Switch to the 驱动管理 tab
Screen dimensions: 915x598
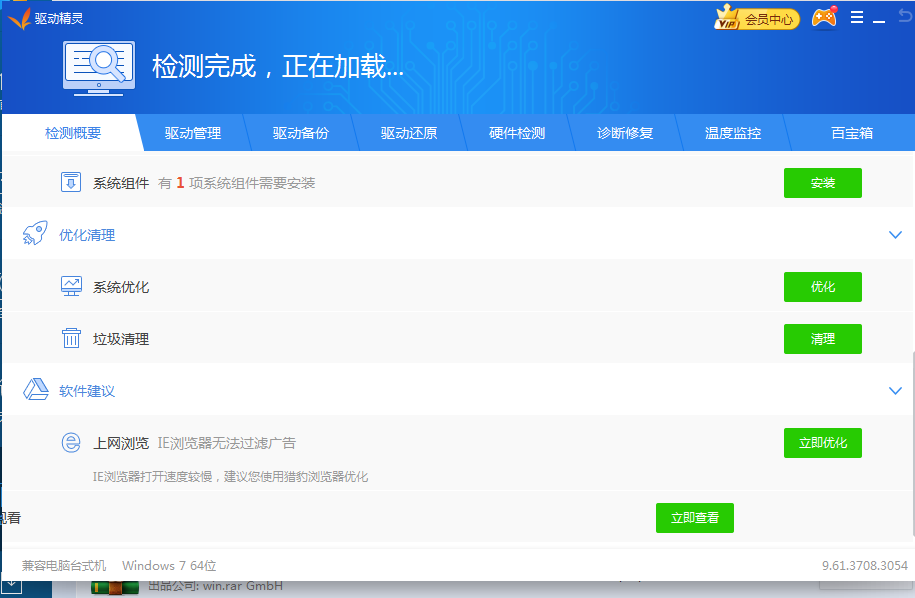point(193,133)
